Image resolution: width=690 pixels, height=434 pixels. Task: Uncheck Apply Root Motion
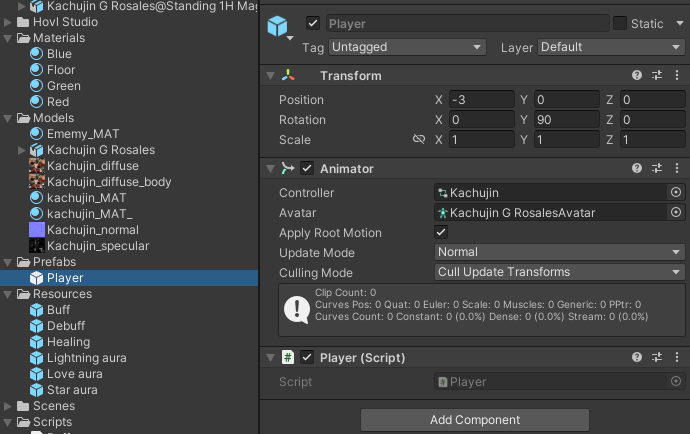point(441,232)
